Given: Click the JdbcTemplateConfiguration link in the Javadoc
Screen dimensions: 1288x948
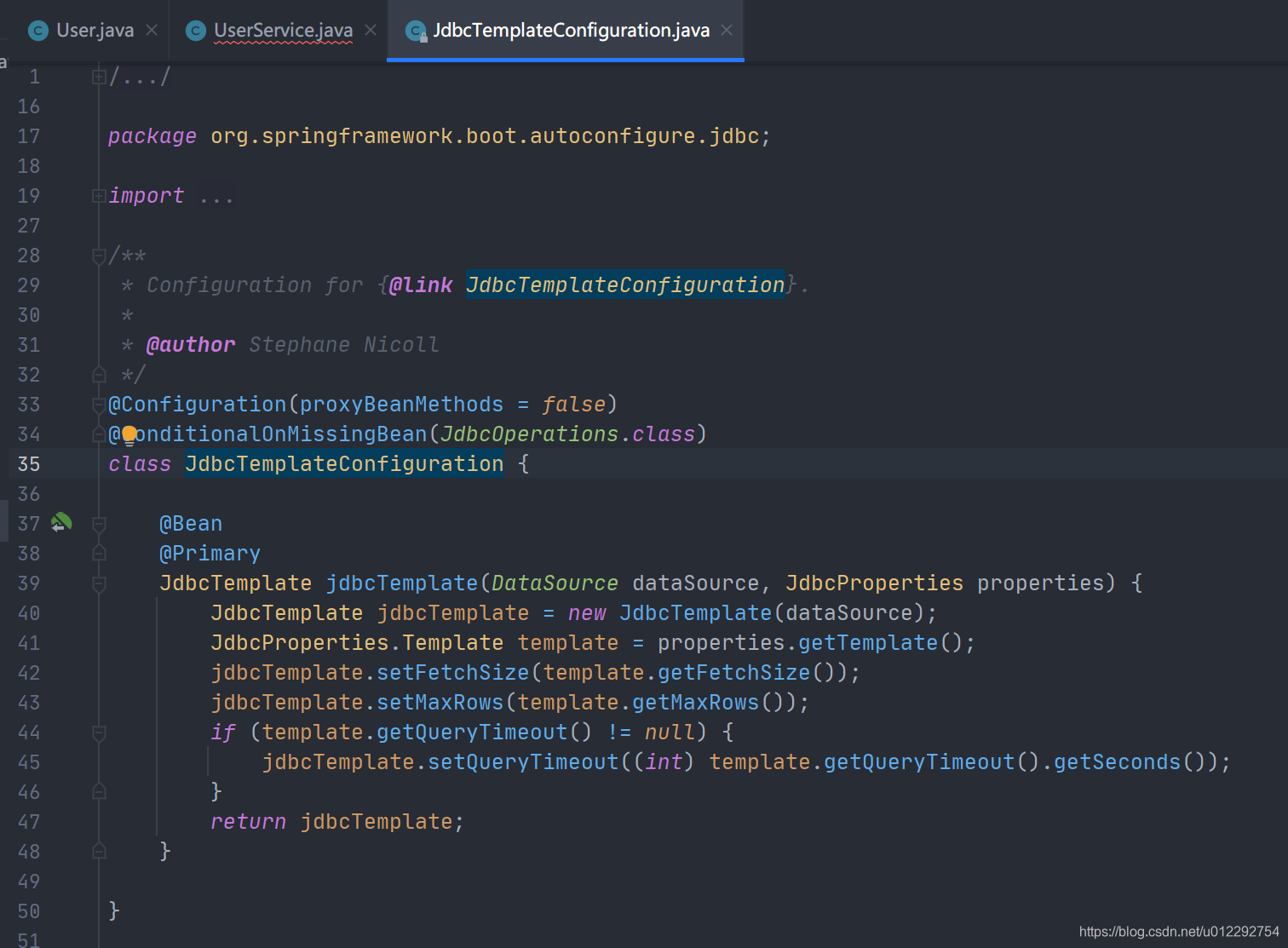Looking at the screenshot, I should click(625, 284).
